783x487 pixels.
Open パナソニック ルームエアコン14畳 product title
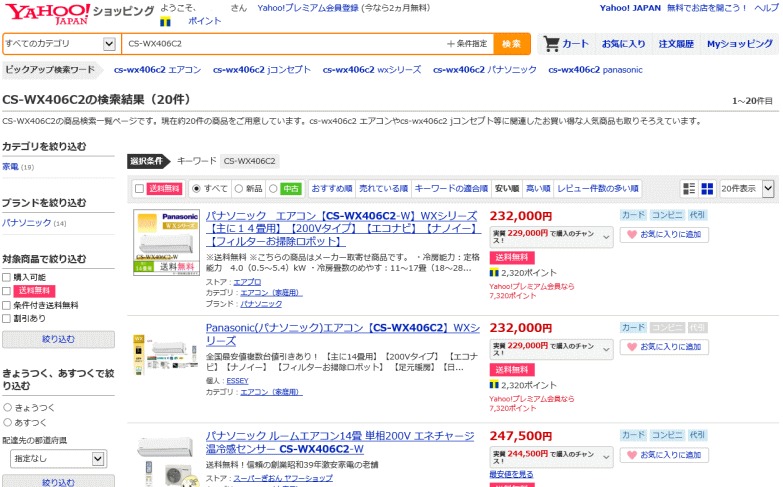pos(340,443)
